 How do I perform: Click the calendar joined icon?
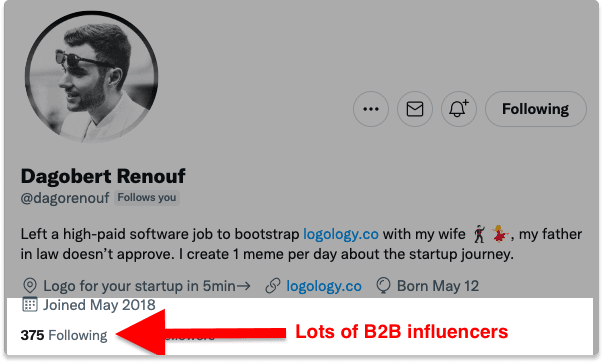[x=30, y=305]
